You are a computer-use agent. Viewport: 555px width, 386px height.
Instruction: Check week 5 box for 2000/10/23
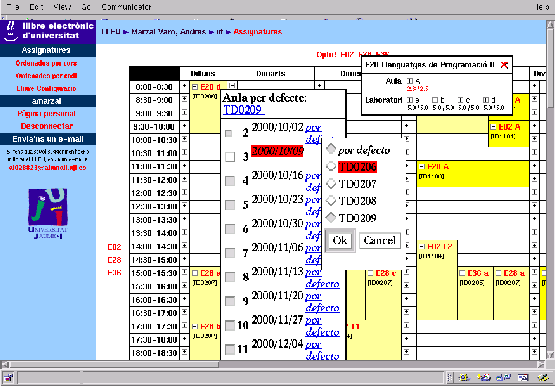(x=230, y=205)
